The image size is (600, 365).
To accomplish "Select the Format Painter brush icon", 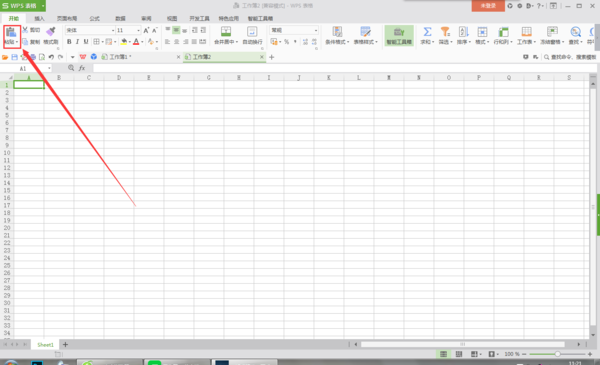I will click(x=51, y=31).
